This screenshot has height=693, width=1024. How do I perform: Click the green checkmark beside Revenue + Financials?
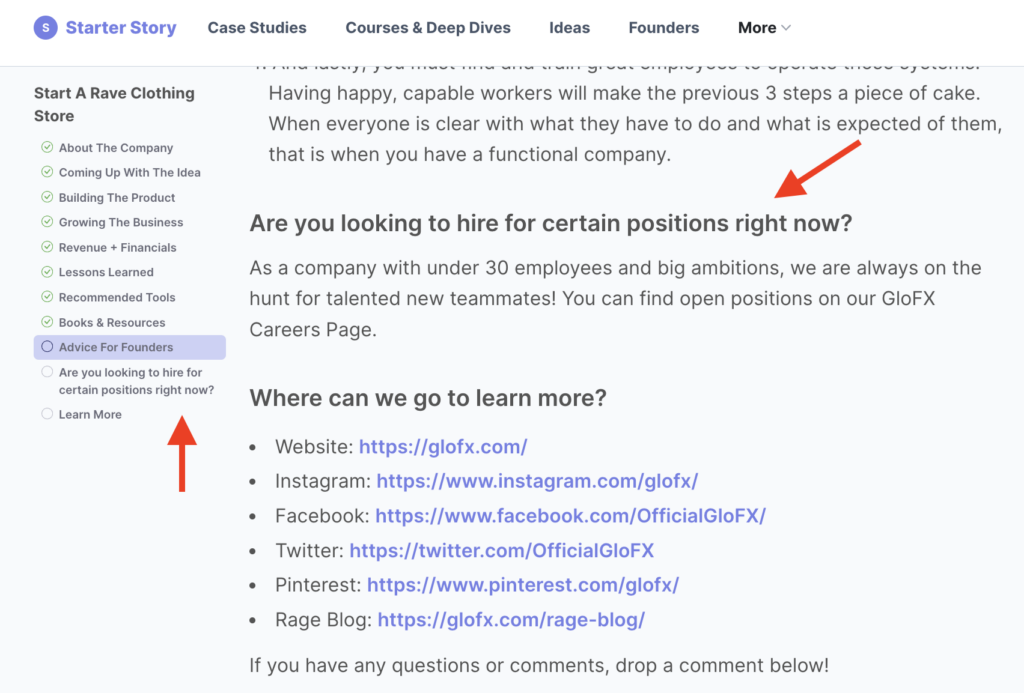[47, 247]
